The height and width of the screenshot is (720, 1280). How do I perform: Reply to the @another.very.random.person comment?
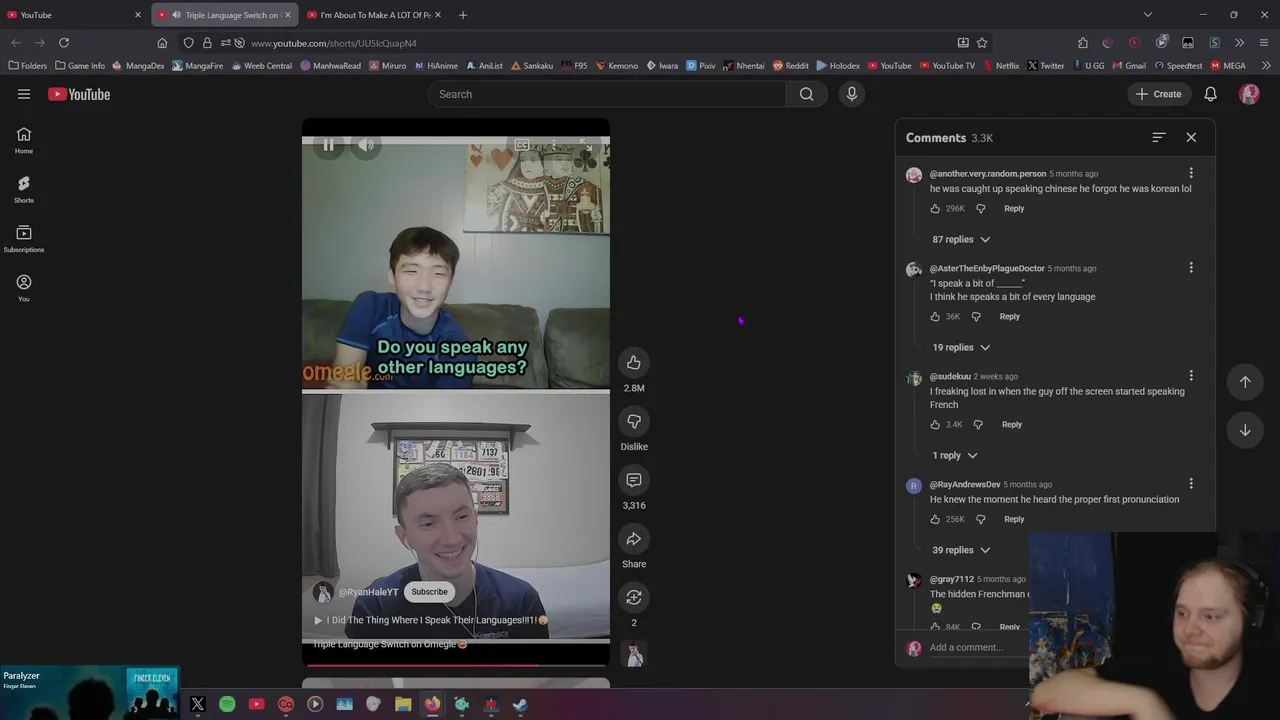1014,209
